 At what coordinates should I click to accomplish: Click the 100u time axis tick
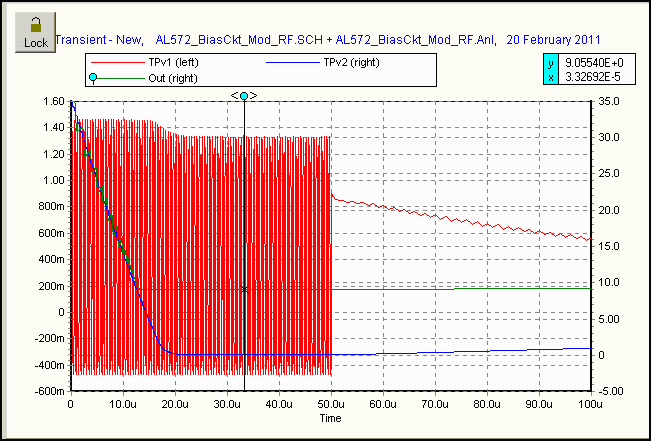pos(591,404)
